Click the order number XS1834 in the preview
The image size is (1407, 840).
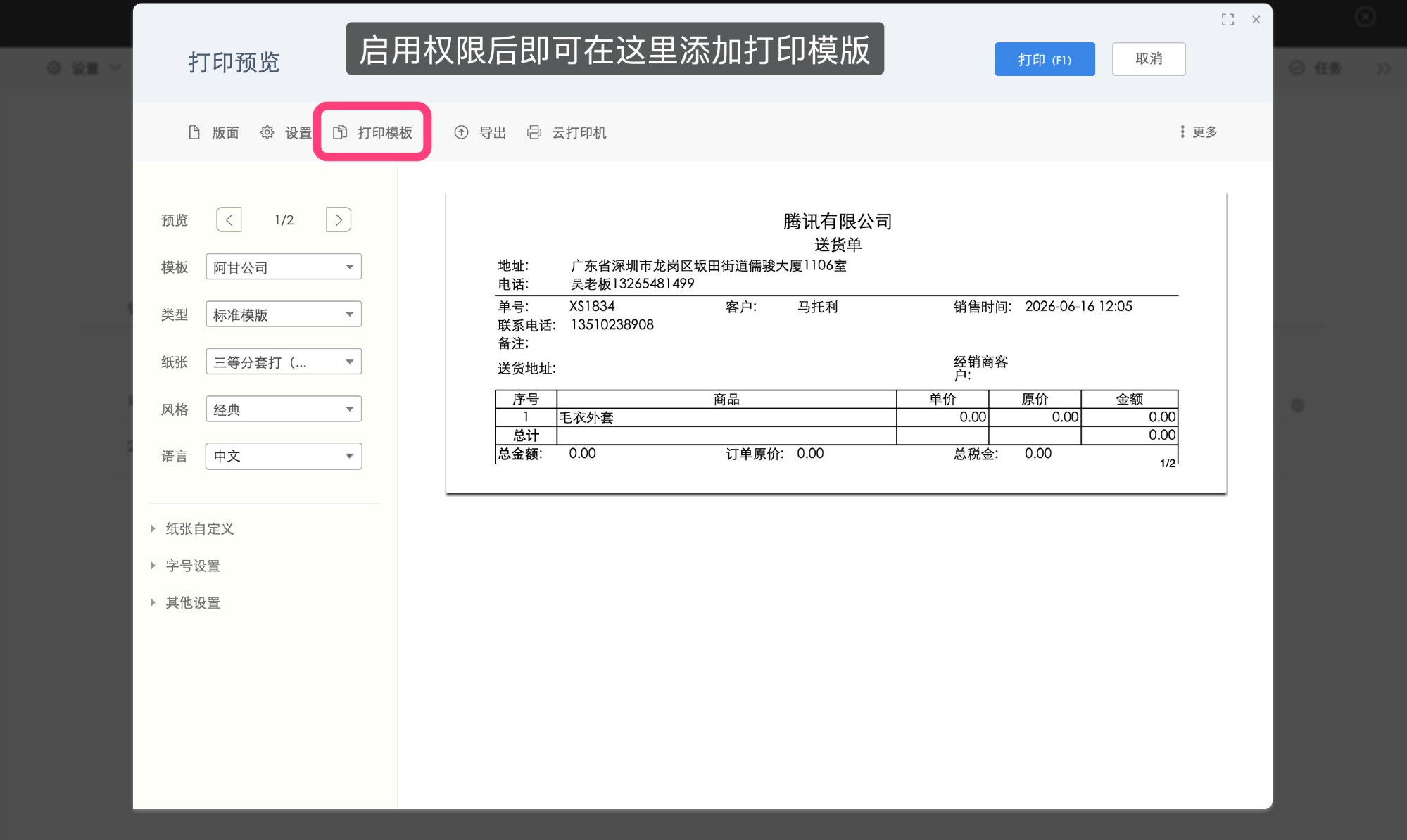tap(592, 306)
